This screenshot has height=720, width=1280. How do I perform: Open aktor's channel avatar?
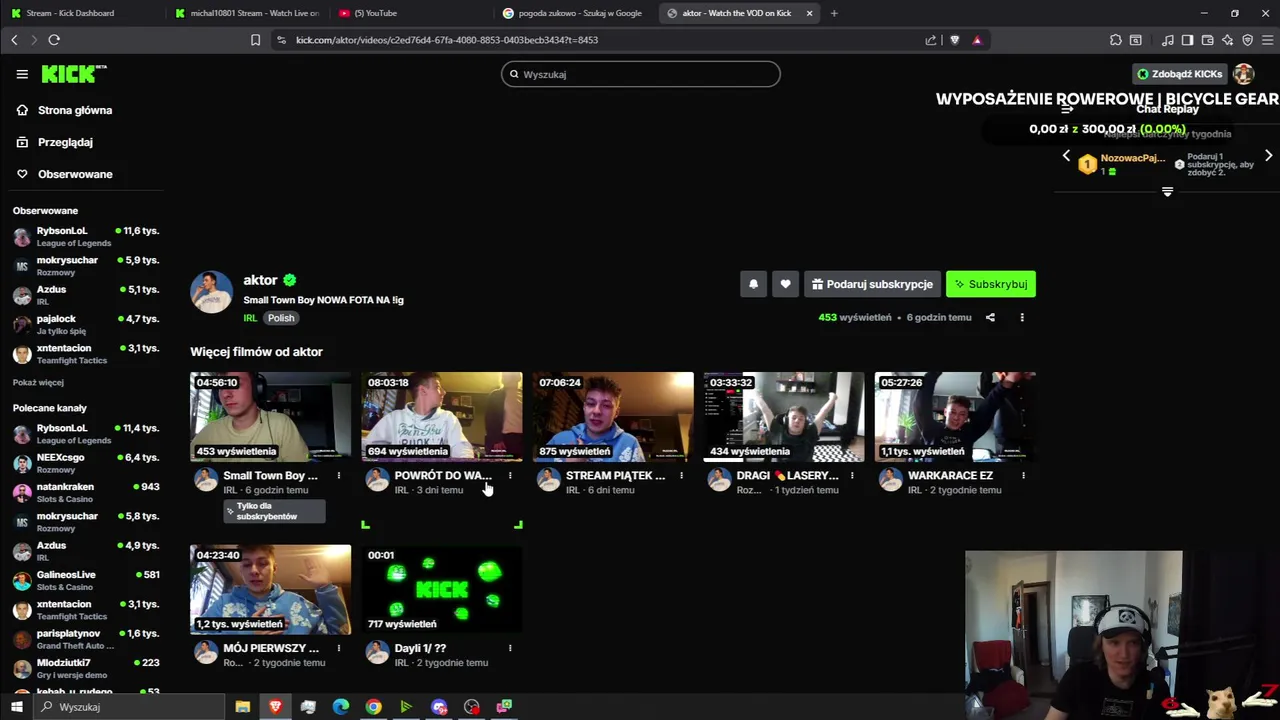tap(211, 292)
